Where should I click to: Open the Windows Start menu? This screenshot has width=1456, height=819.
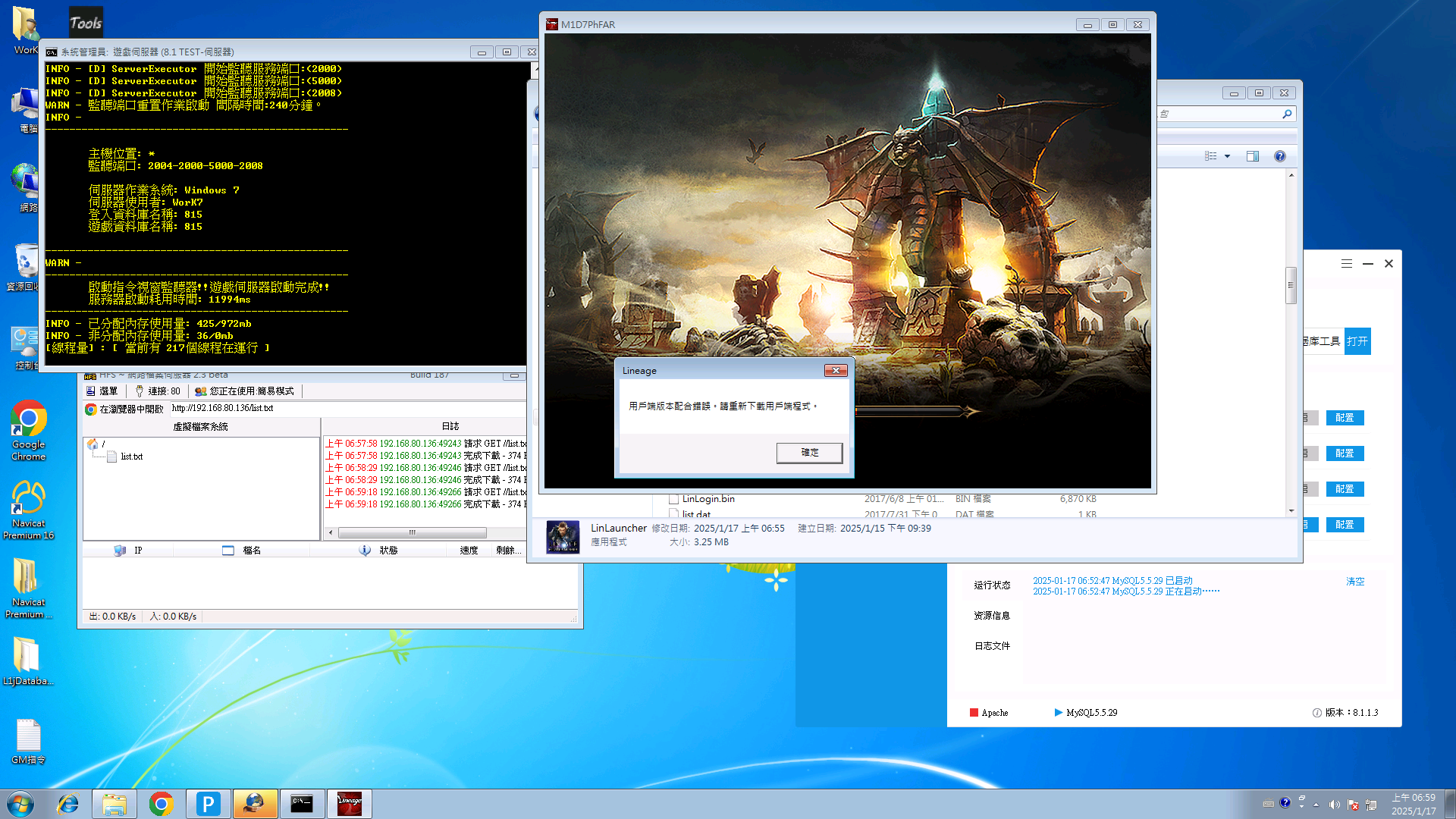pos(20,804)
